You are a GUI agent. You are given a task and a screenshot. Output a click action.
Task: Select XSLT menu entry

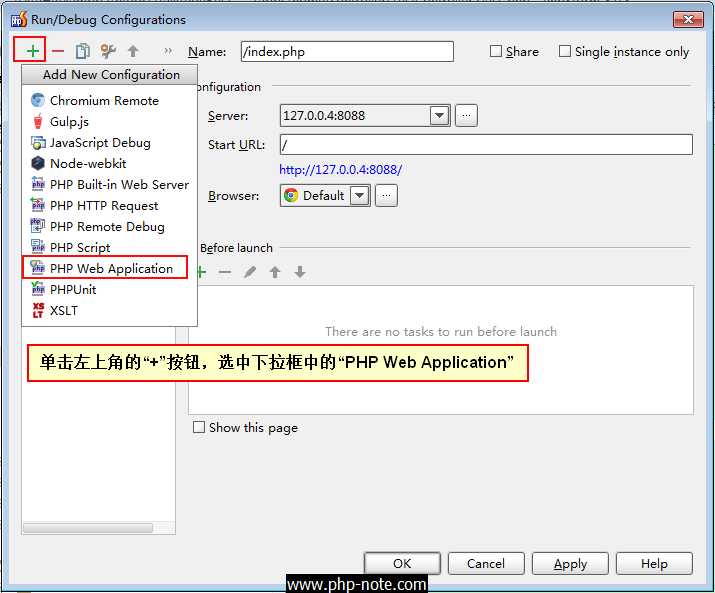(x=109, y=310)
